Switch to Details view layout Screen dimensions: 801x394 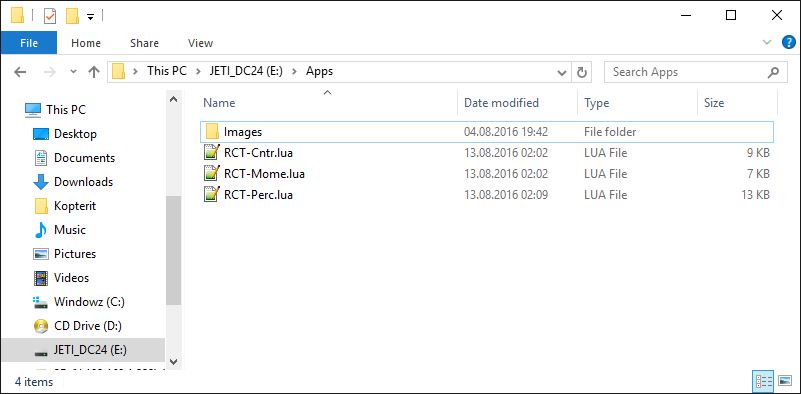pos(763,381)
